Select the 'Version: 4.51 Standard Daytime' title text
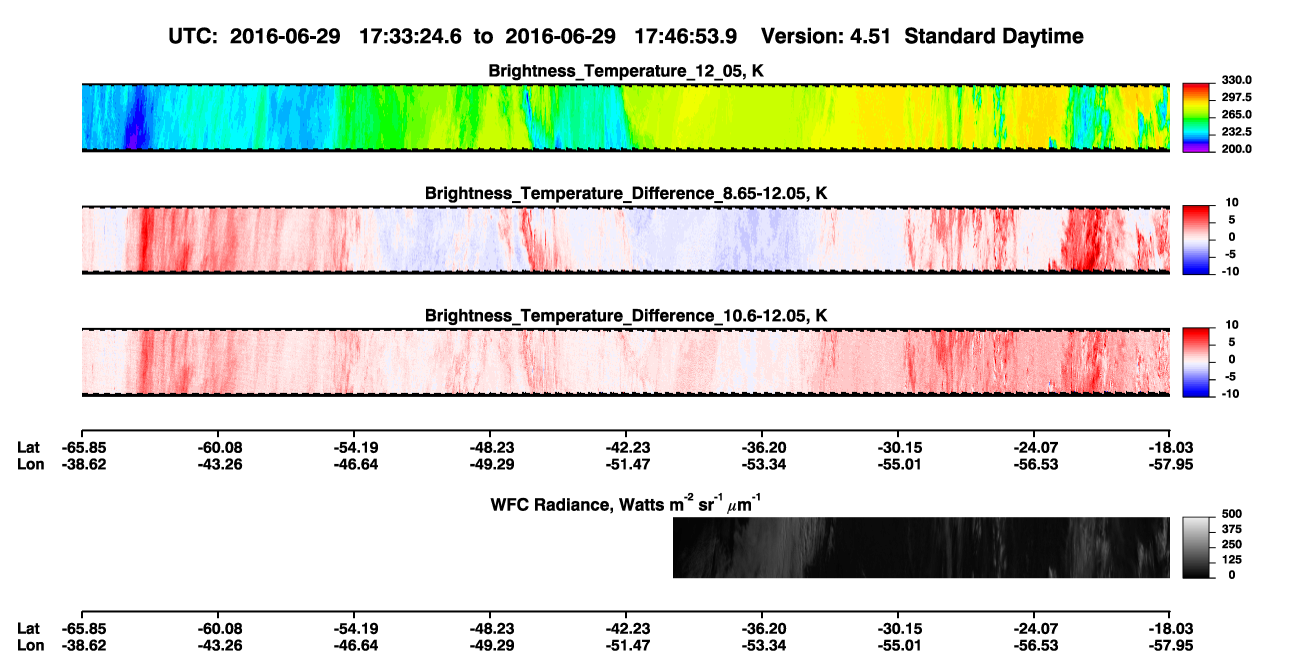 [922, 36]
